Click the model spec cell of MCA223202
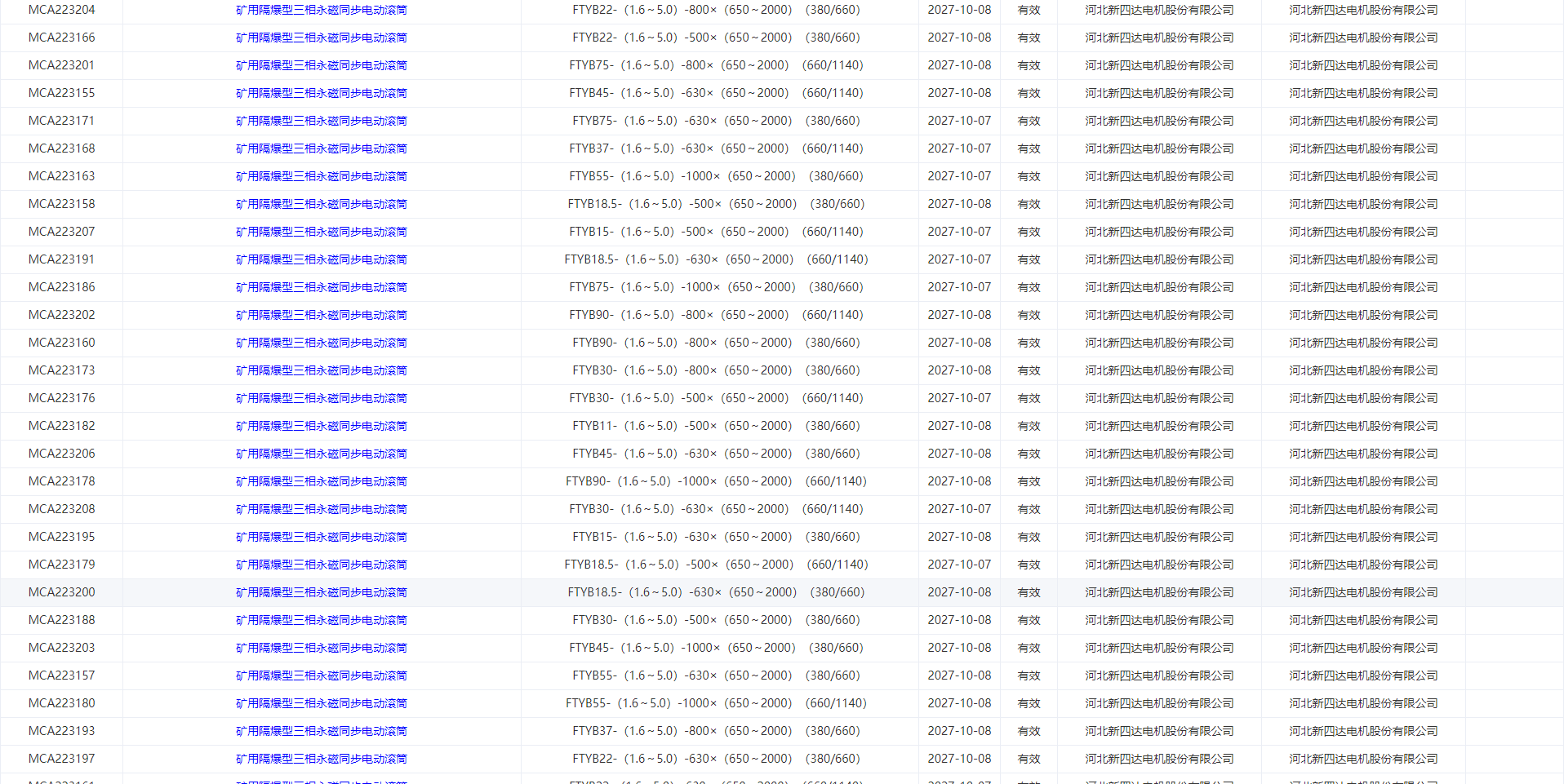The image size is (1564, 784). [x=716, y=315]
